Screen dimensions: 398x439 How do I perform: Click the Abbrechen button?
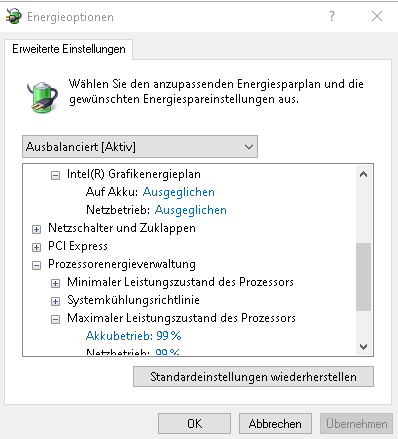point(275,424)
